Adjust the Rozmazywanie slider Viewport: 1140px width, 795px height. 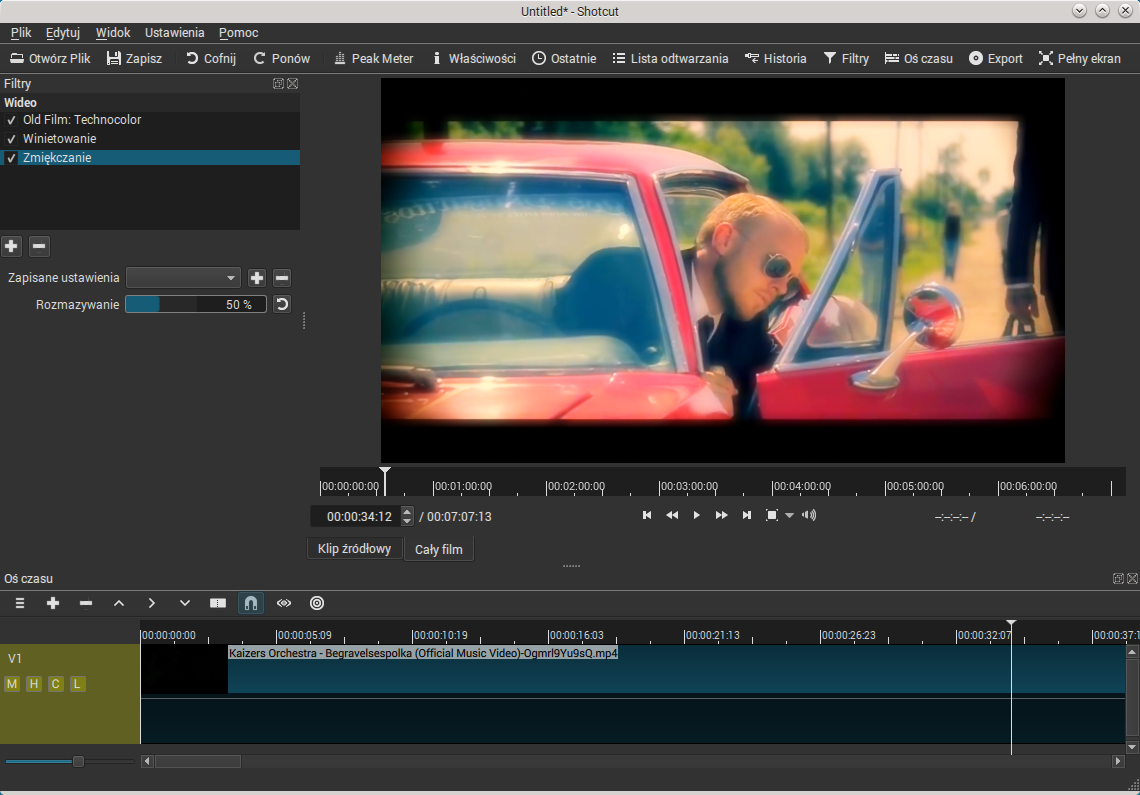196,304
